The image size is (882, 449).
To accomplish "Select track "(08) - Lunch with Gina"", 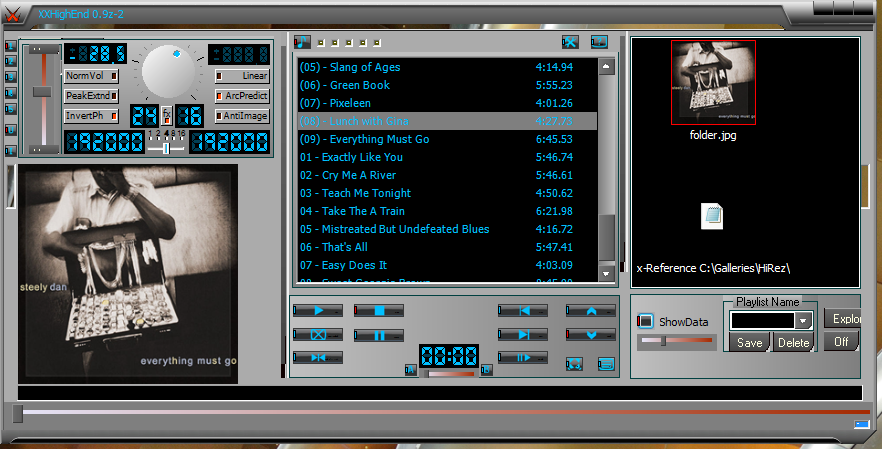I will 447,121.
